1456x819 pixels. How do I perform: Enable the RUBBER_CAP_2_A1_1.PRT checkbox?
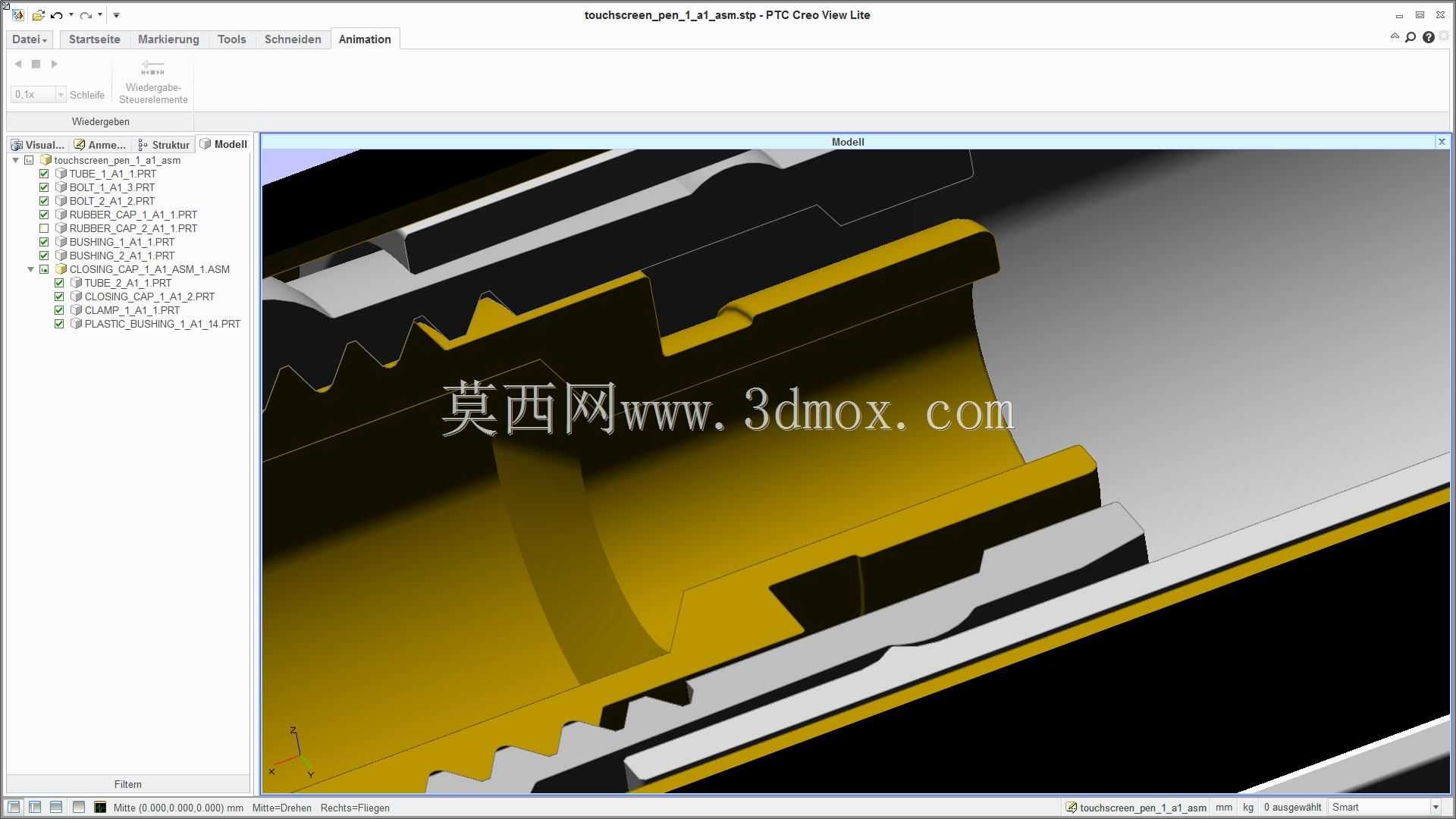pyautogui.click(x=44, y=228)
